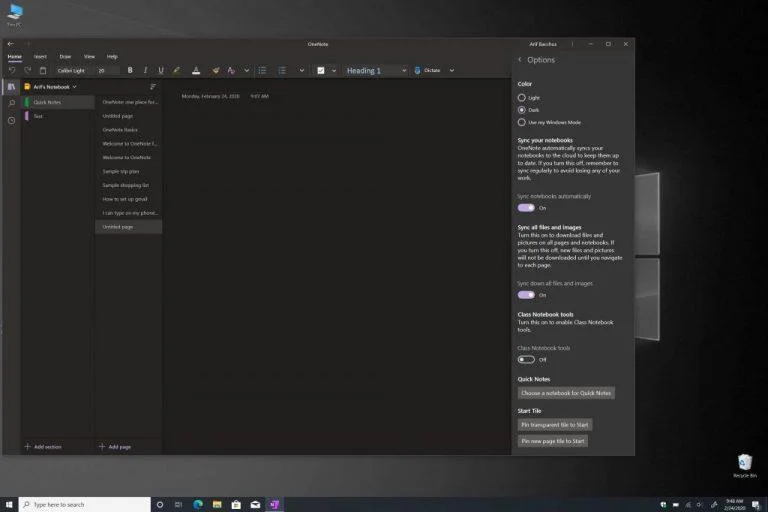Open the Sample shopping list page
768x512 pixels.
[128, 185]
